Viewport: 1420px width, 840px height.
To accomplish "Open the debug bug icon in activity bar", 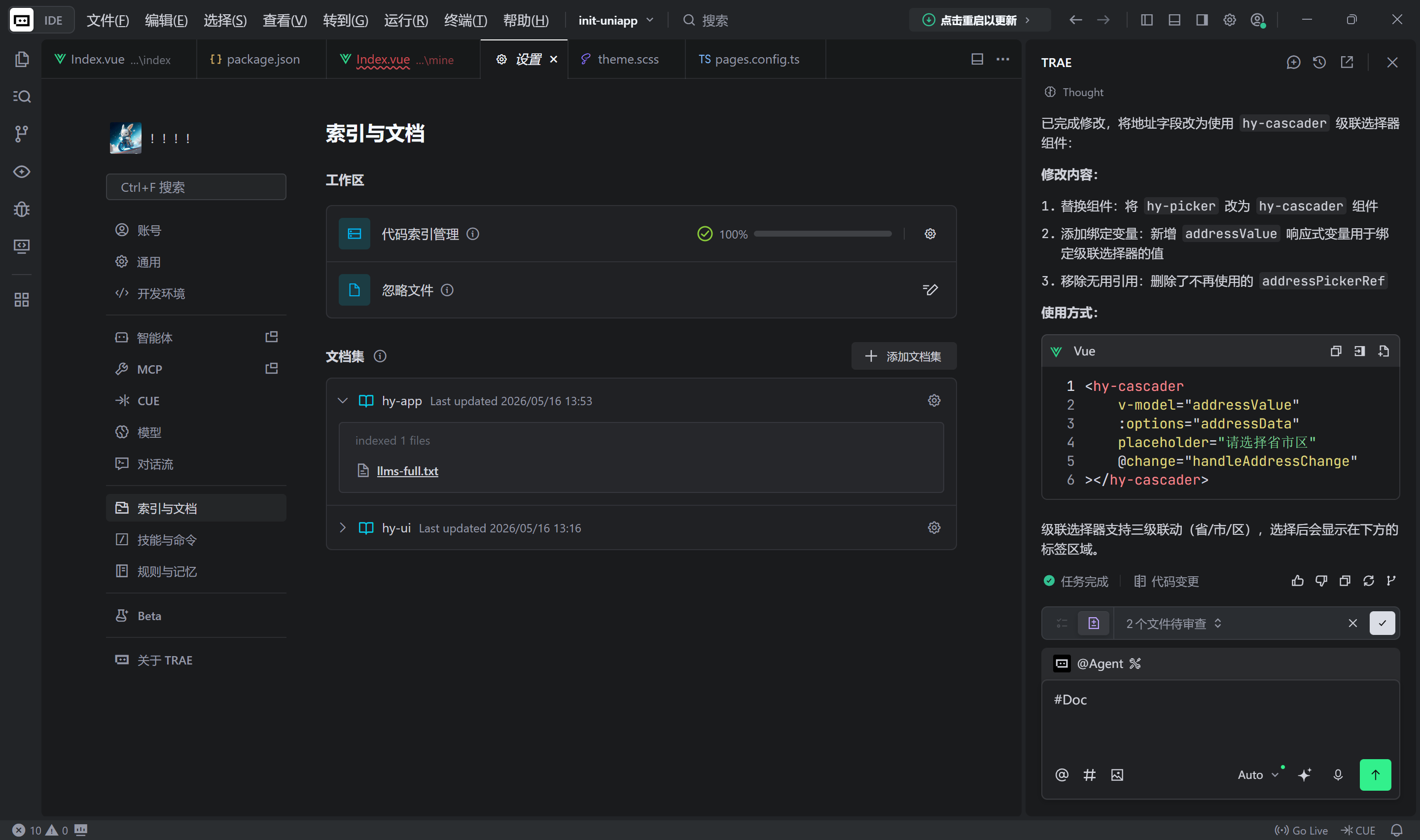I will tap(22, 209).
